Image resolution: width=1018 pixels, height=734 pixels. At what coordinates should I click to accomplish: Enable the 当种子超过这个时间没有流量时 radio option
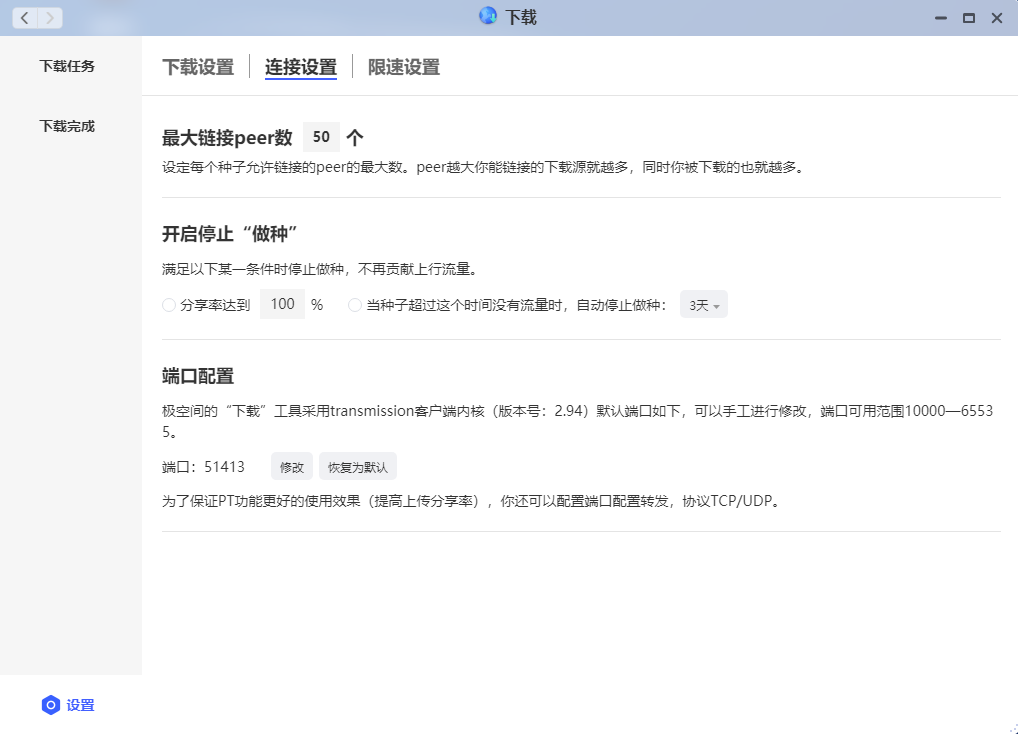coord(355,305)
